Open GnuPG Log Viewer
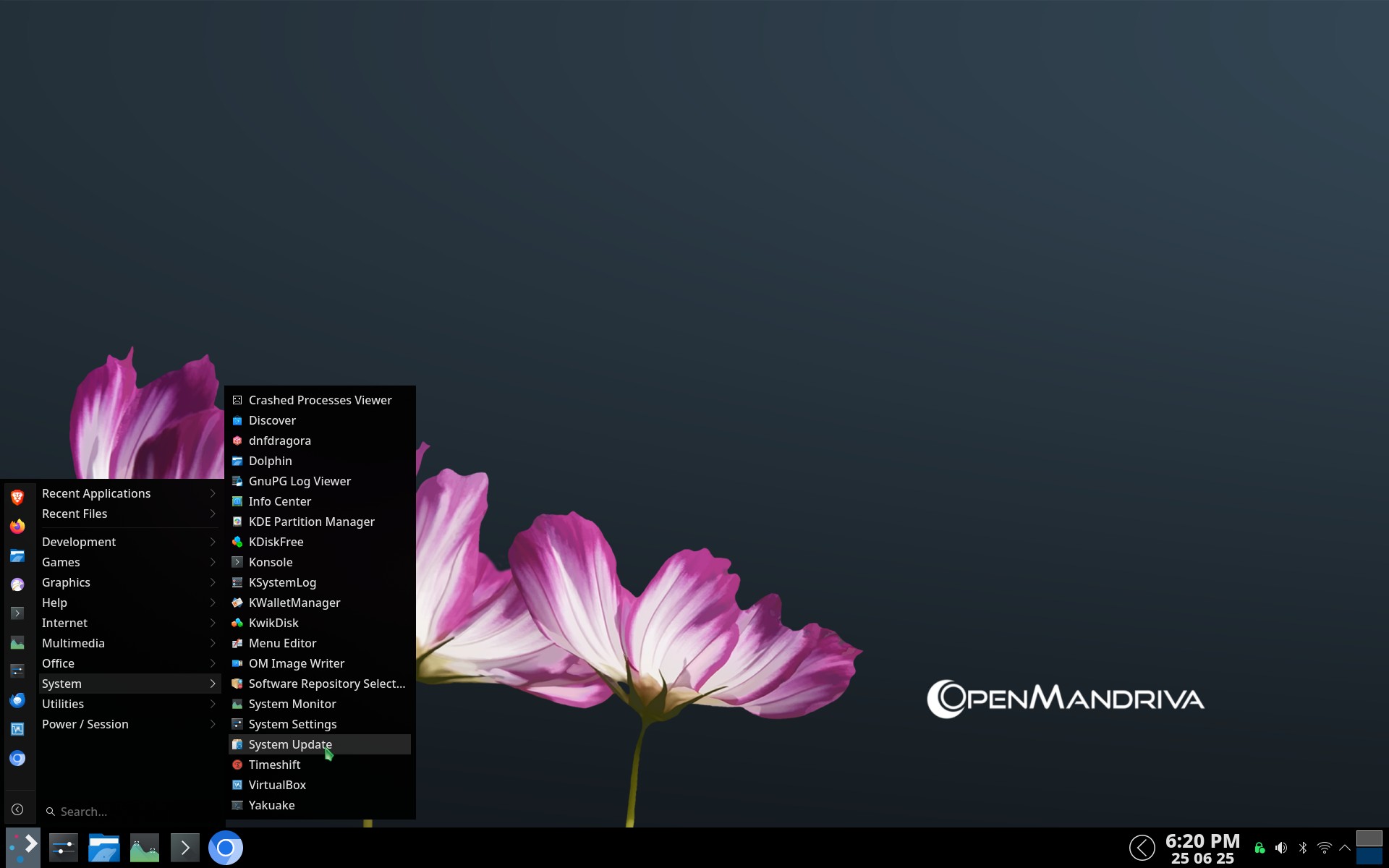This screenshot has height=868, width=1389. coord(320,481)
